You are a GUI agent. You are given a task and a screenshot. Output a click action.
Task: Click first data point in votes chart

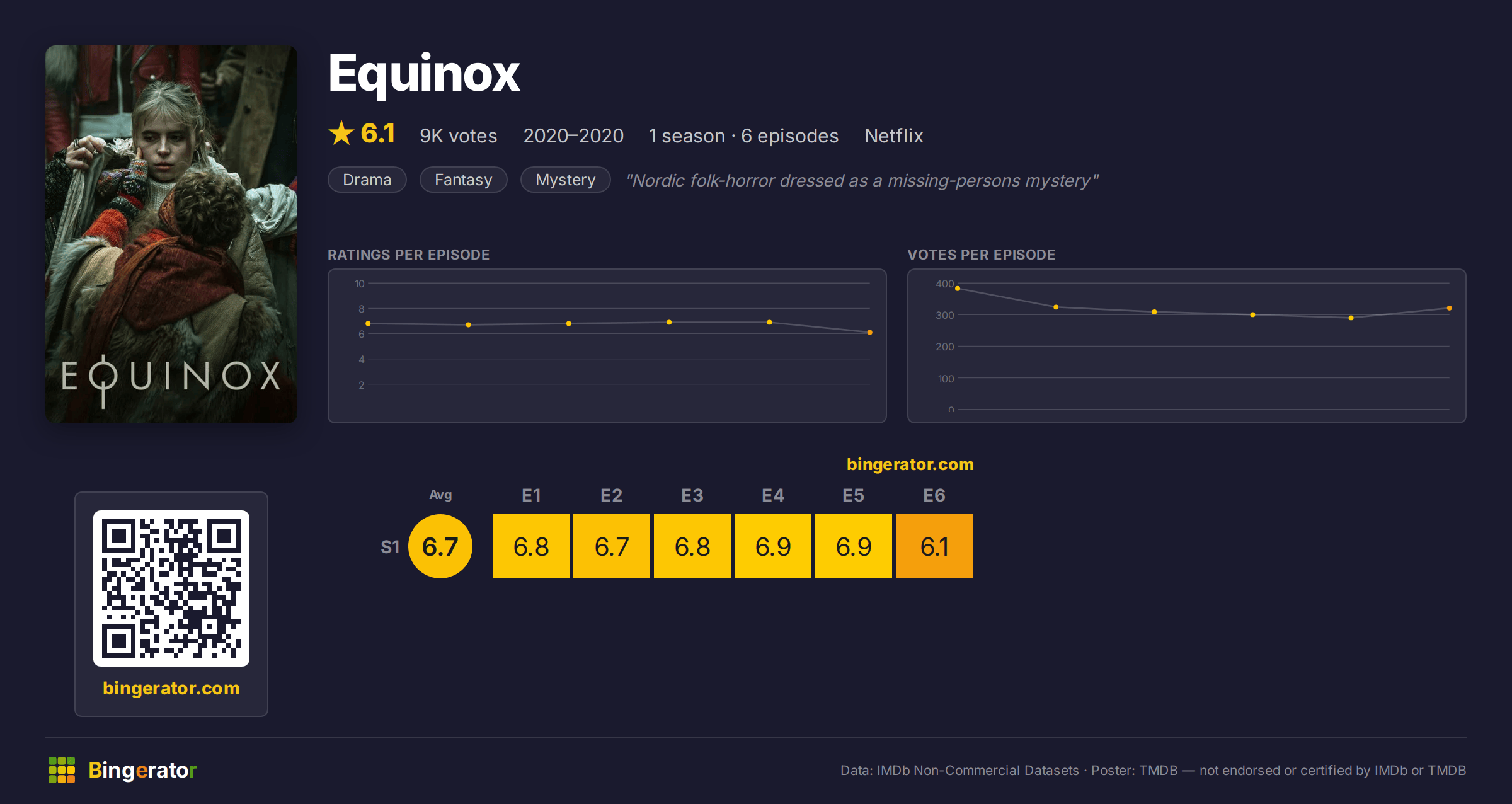coord(958,289)
